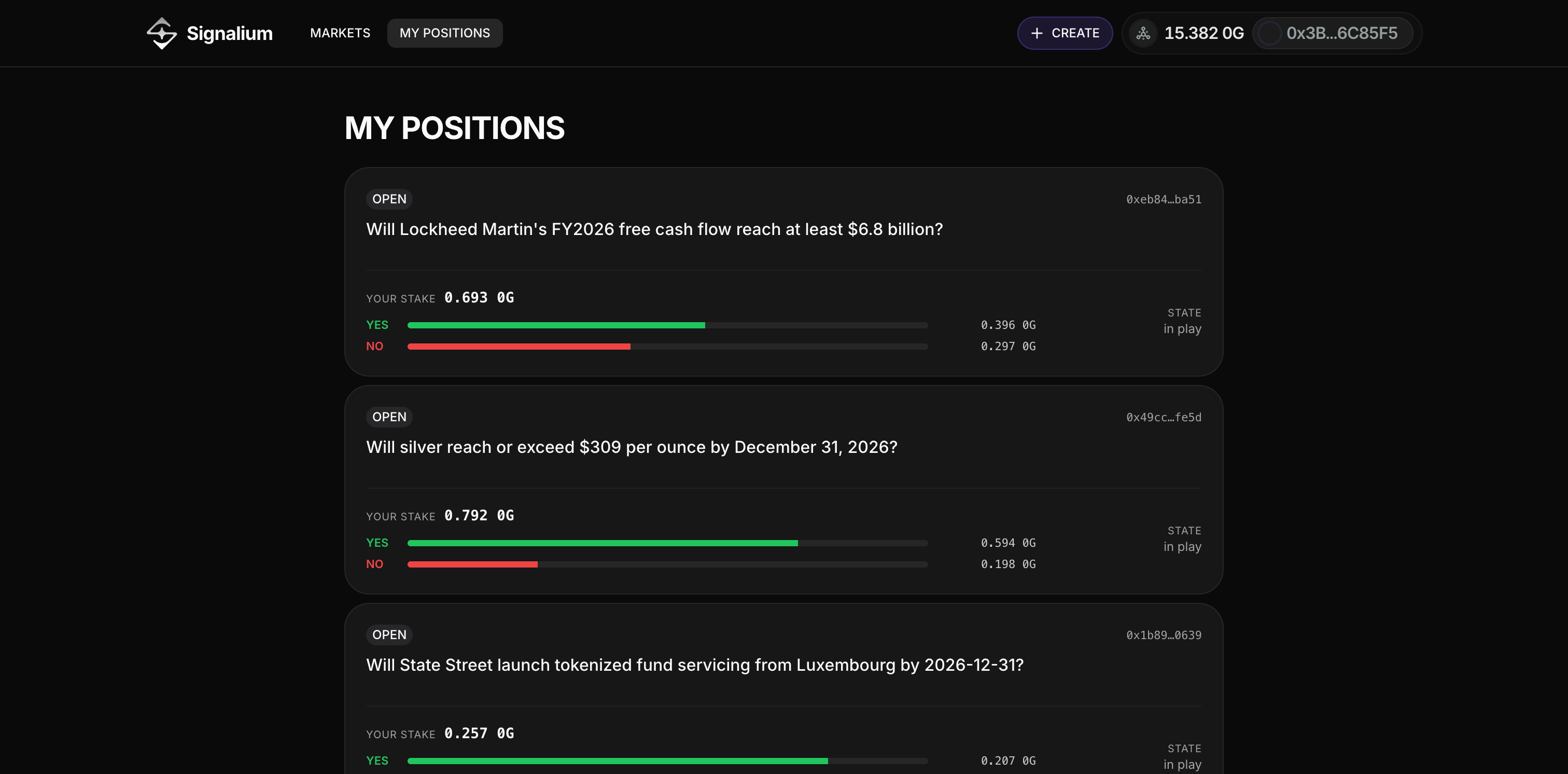Click the OPEN badge on silver market
Image resolution: width=1568 pixels, height=774 pixels.
point(389,417)
